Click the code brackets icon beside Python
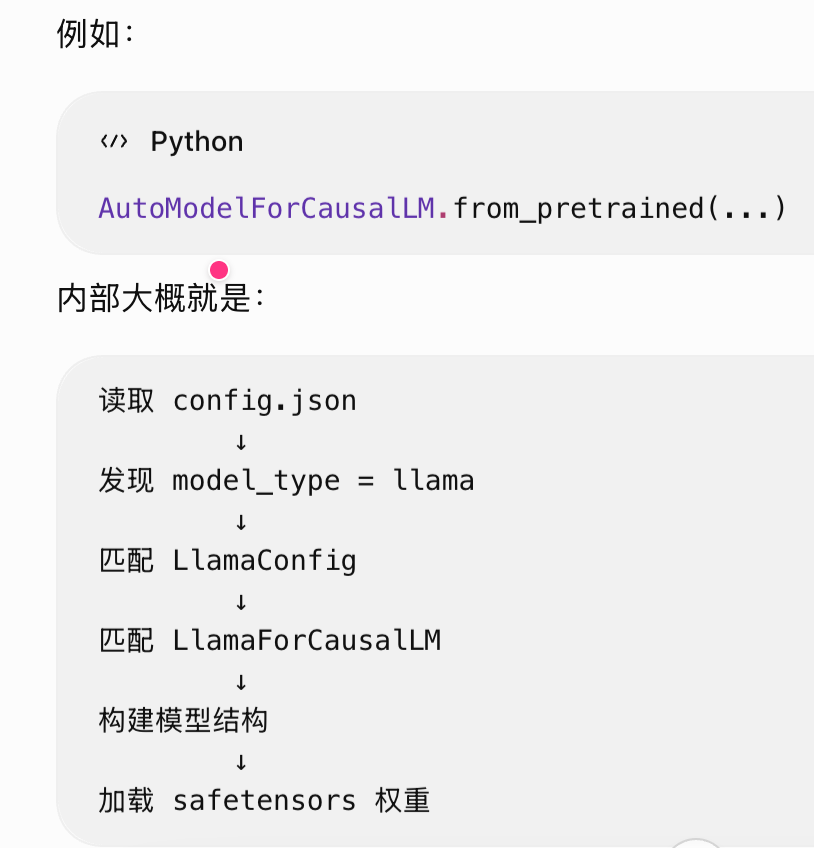 coord(114,142)
